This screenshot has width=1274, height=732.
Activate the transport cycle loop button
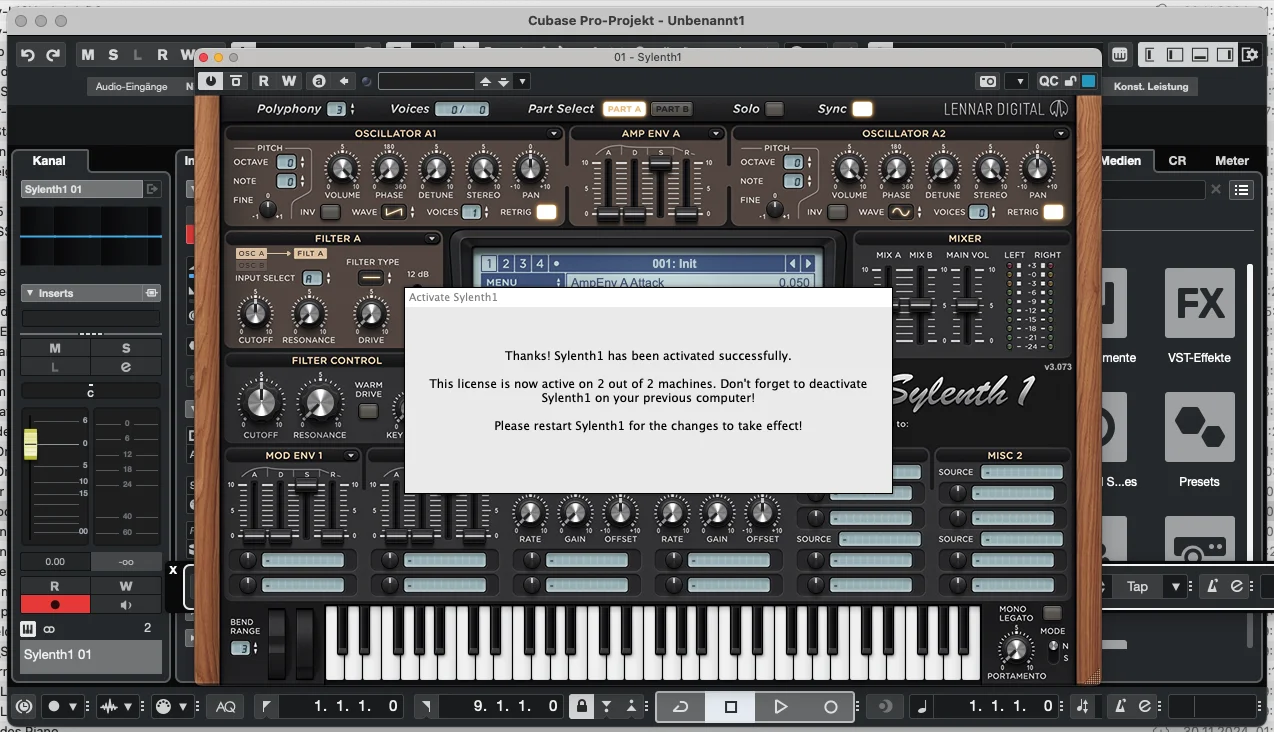click(681, 707)
